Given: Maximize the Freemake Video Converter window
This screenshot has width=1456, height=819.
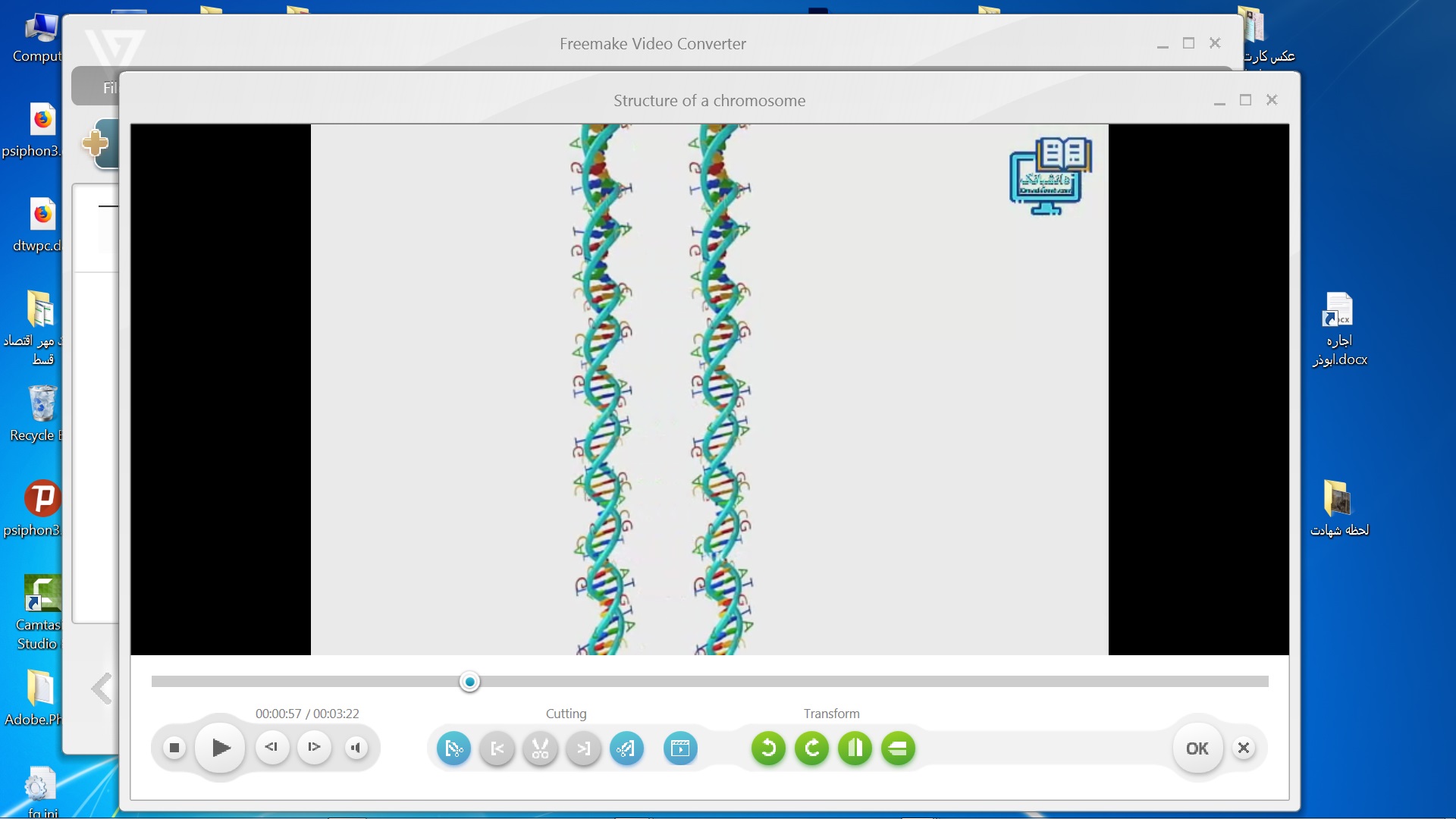Looking at the screenshot, I should [x=1188, y=43].
